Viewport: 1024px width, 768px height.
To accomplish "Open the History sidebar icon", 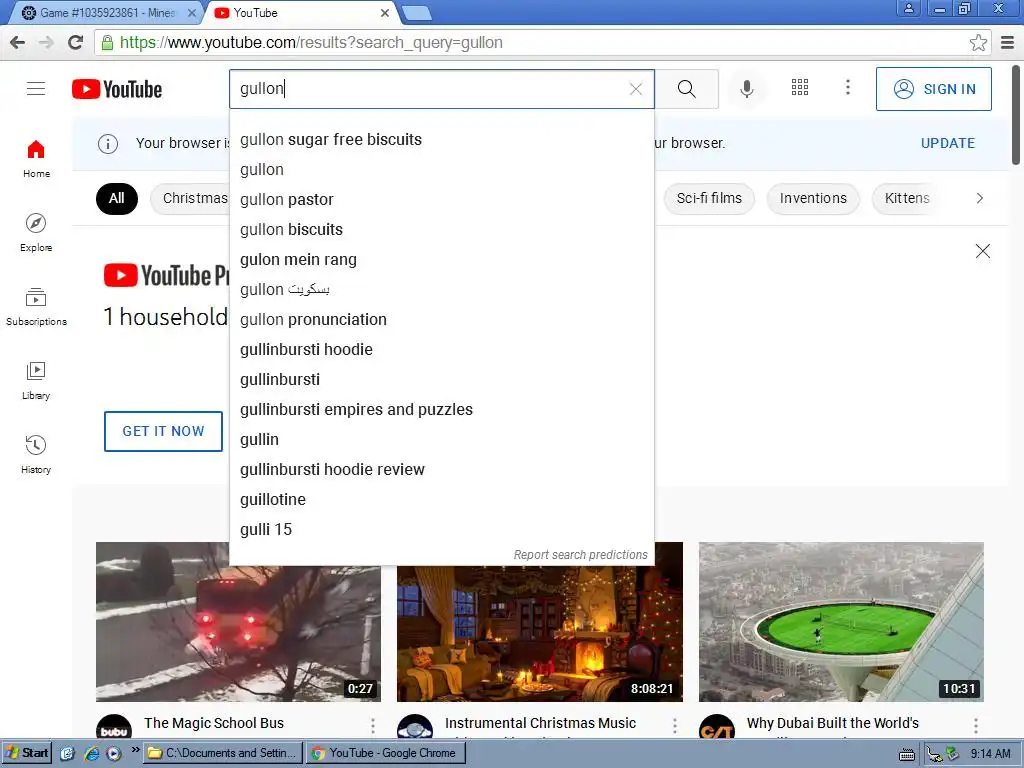I will pos(36,454).
